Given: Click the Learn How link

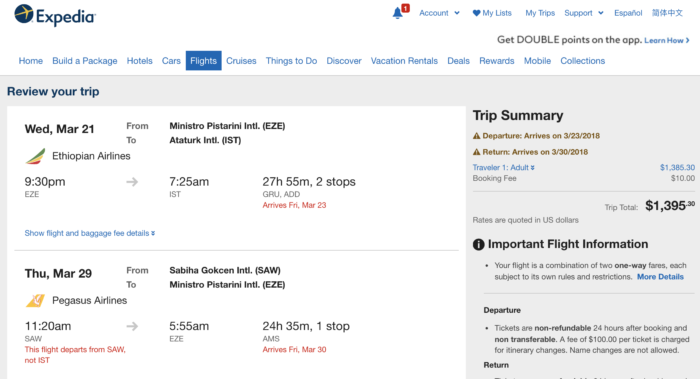Looking at the screenshot, I should pos(667,40).
